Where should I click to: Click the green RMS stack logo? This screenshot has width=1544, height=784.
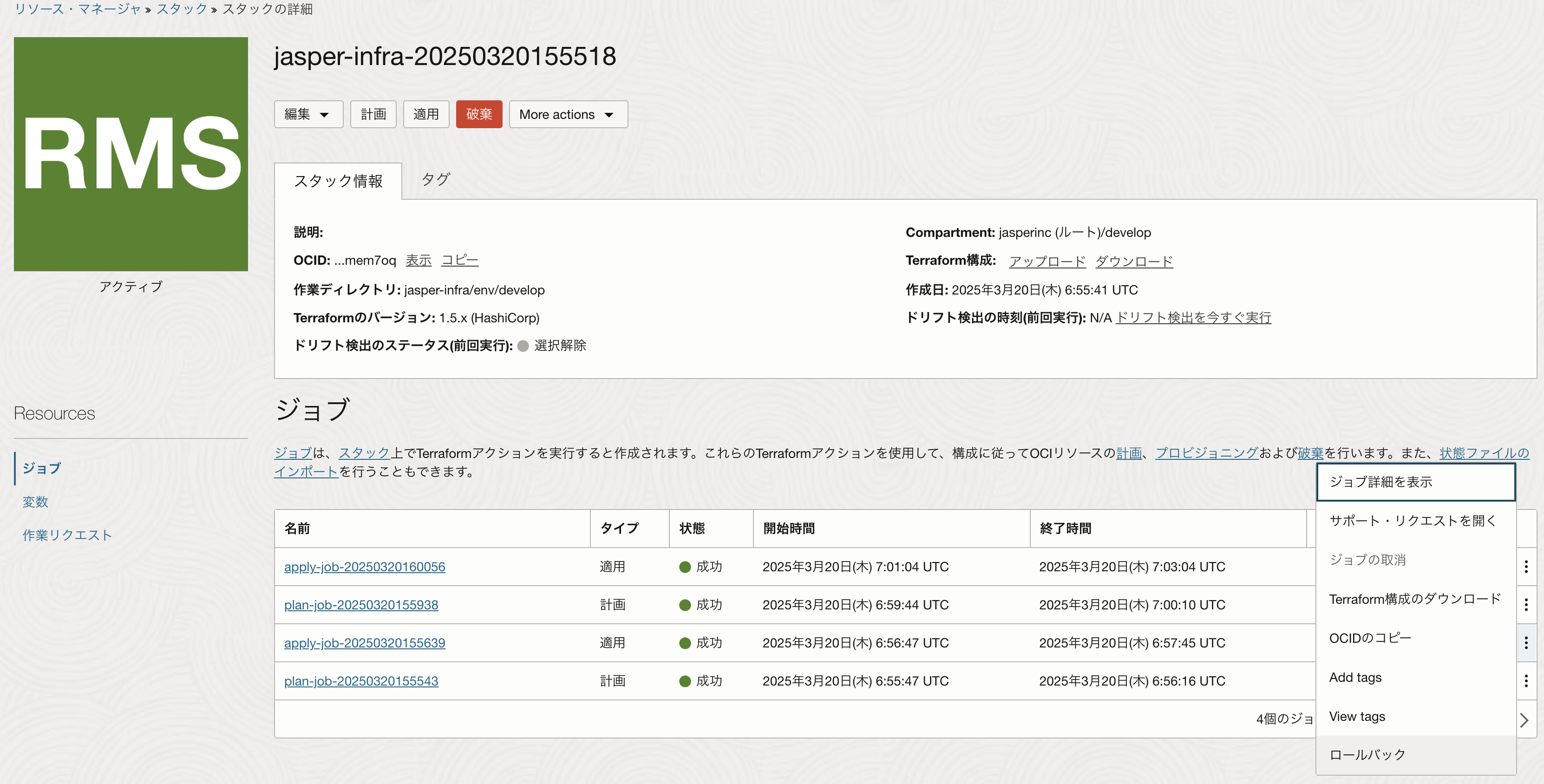point(131,154)
